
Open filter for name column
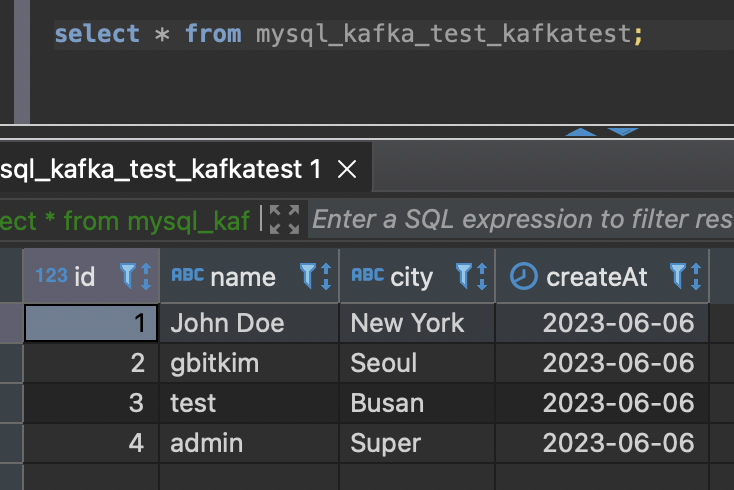coord(308,276)
